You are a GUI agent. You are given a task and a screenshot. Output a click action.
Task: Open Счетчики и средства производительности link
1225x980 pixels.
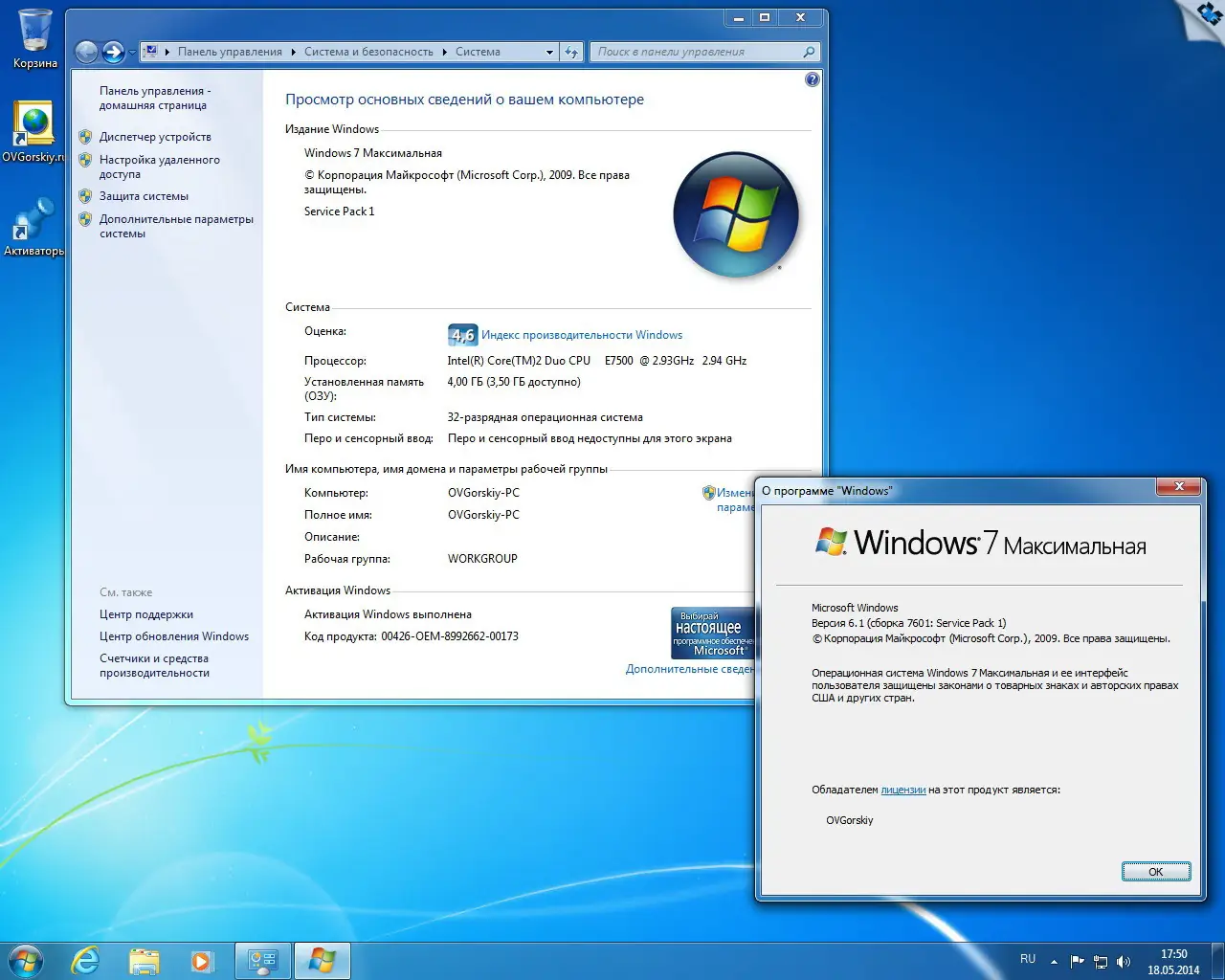click(154, 665)
